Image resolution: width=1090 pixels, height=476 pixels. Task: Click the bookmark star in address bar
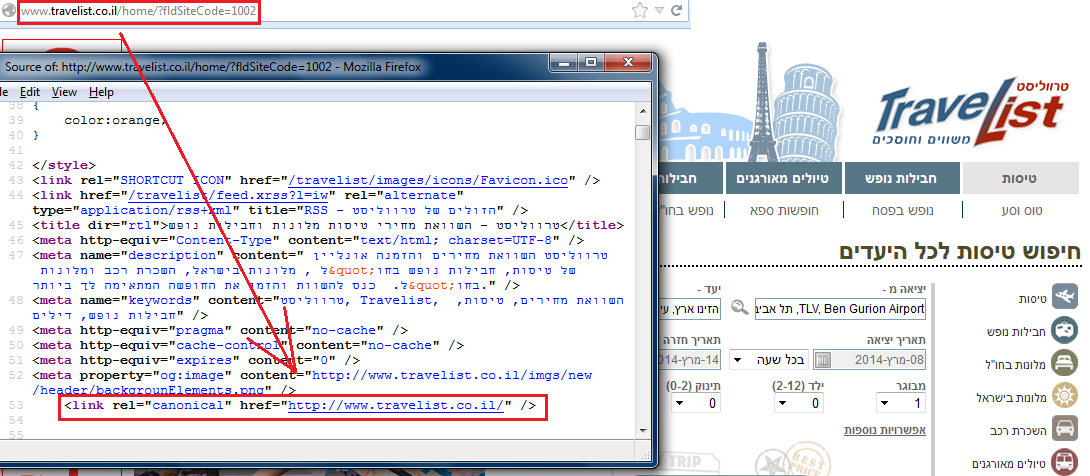coord(640,10)
